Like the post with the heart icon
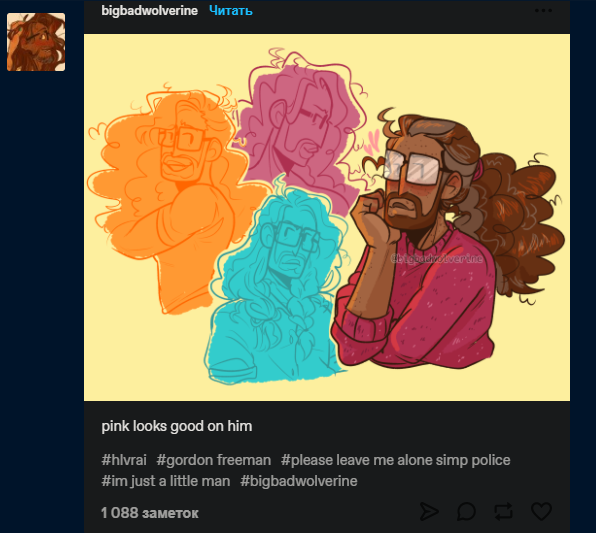Screen dimensions: 596x533 541,511
